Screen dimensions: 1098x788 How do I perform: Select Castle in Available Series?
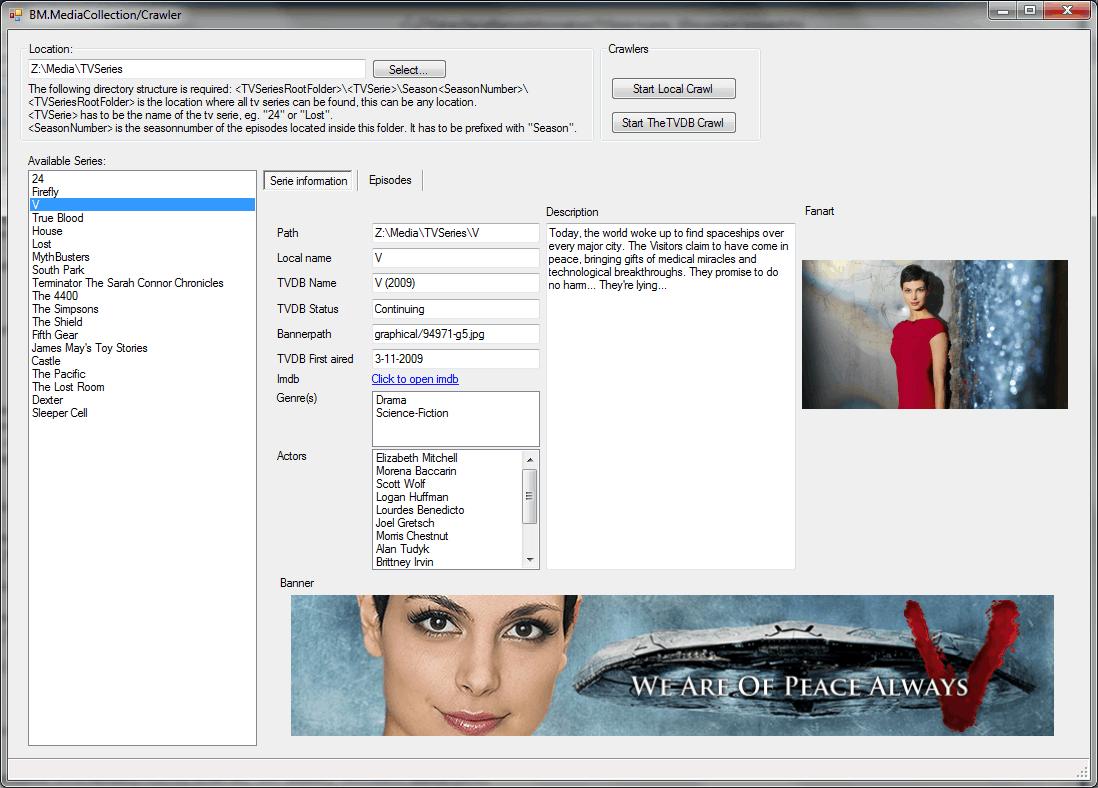(142, 361)
